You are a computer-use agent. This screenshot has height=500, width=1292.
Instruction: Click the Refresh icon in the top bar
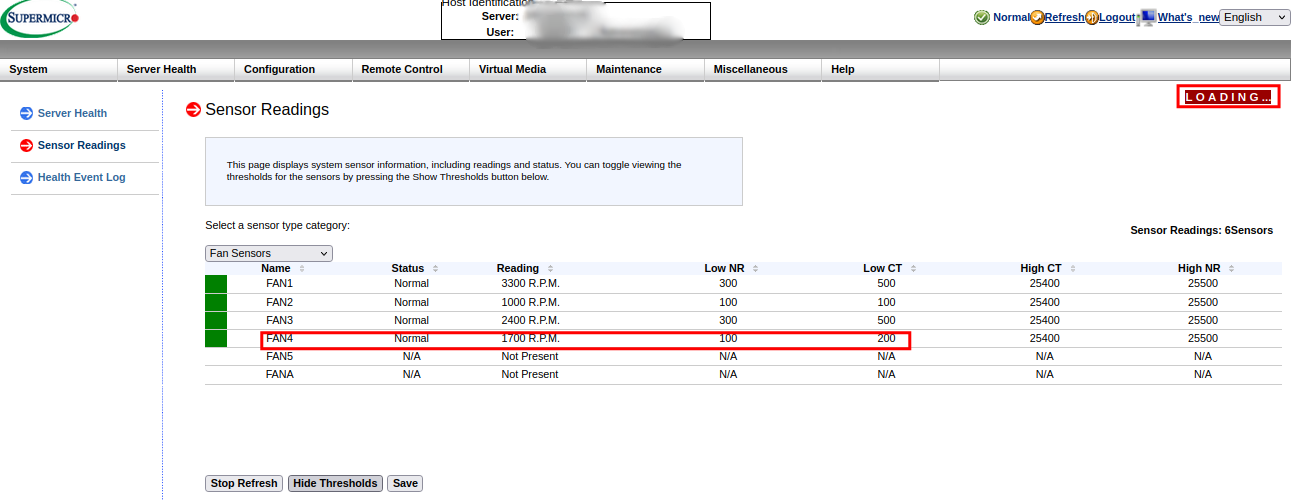pos(1038,18)
